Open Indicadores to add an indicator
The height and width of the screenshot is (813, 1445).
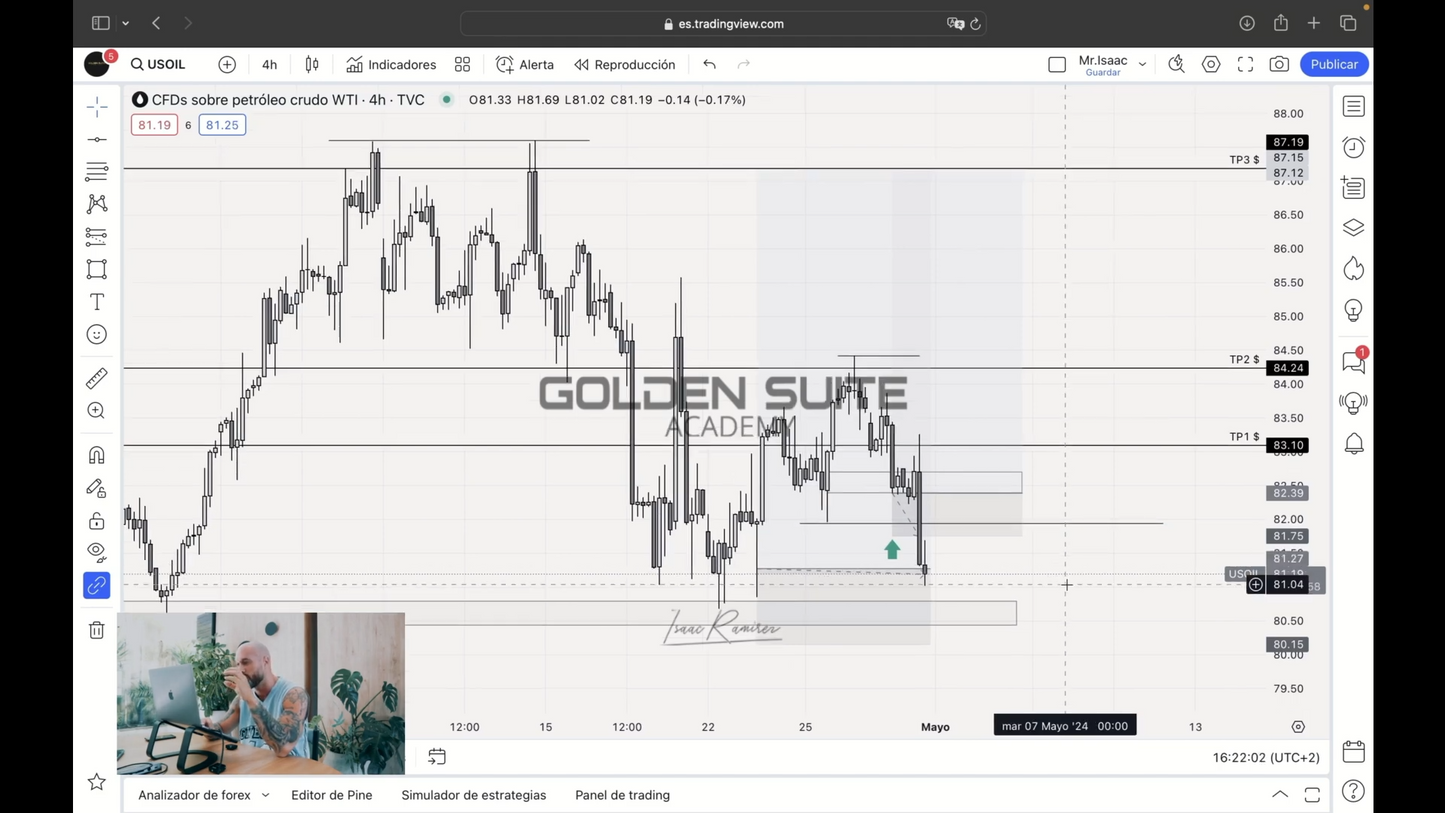[390, 64]
